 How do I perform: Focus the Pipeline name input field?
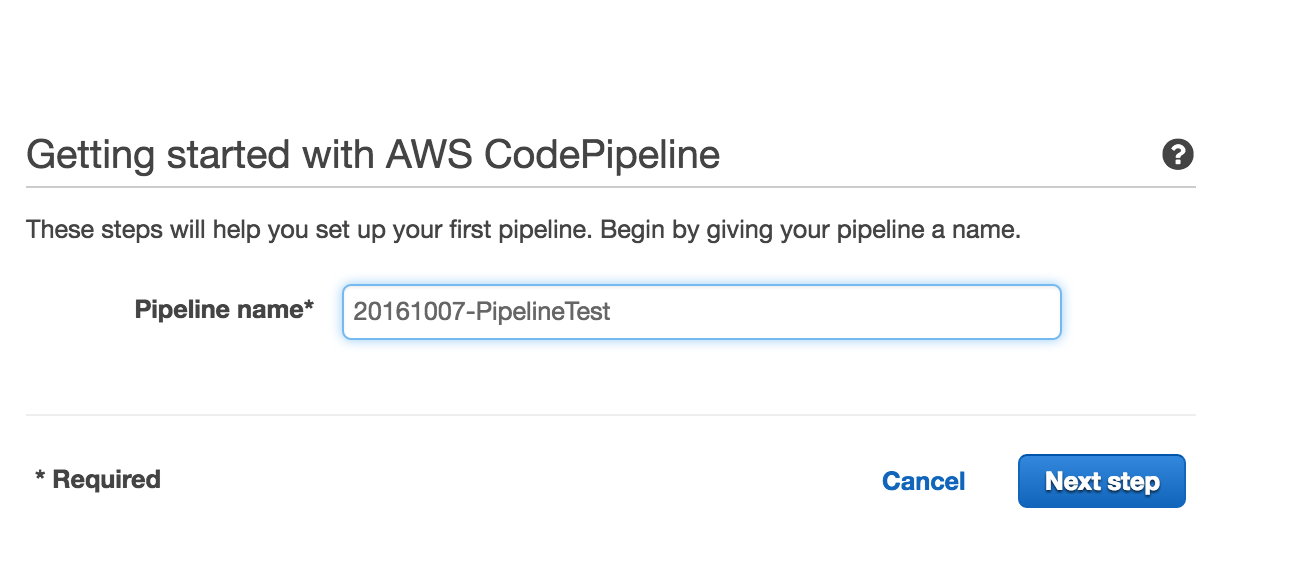(x=701, y=312)
